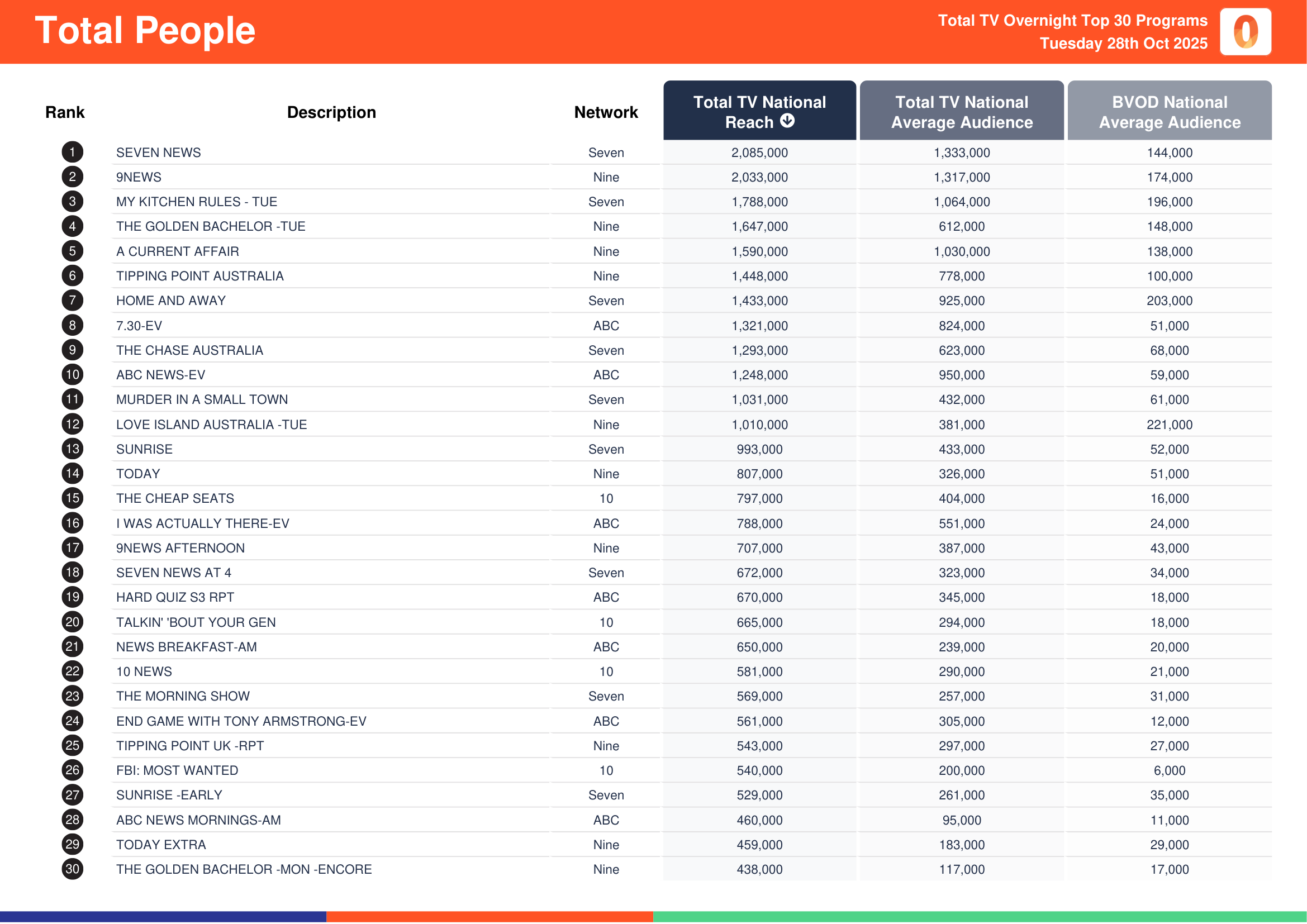
Task: Click the MY KITCHEN RULES - TUE entry
Action: (x=196, y=202)
